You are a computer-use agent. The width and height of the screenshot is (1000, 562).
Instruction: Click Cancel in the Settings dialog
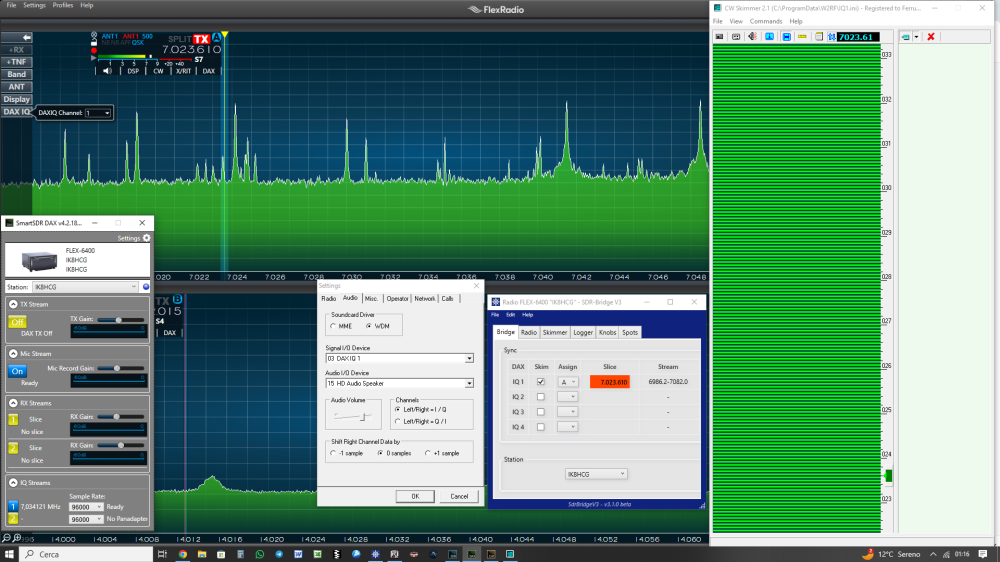tap(459, 496)
